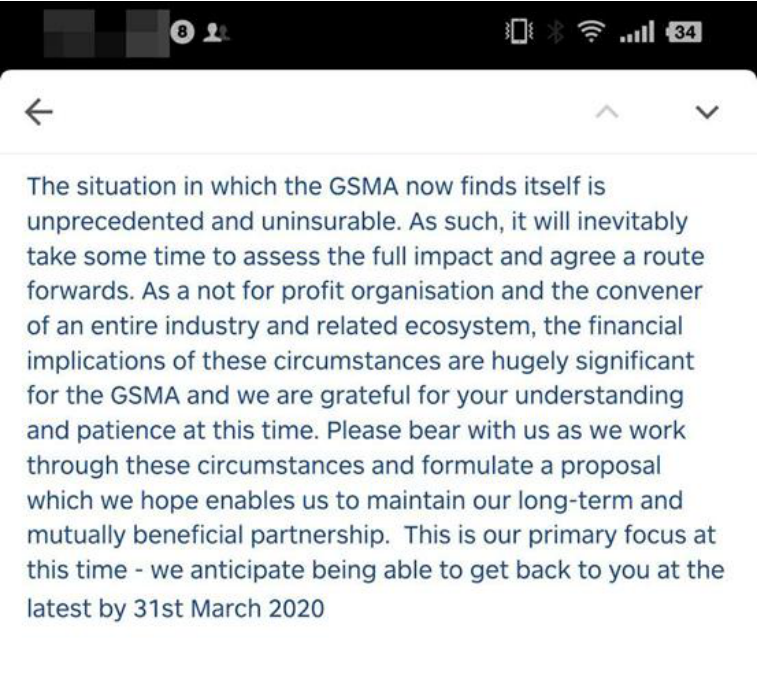Jump to previous message with up chevron
Image resolution: width=761 pixels, height=681 pixels.
607,112
